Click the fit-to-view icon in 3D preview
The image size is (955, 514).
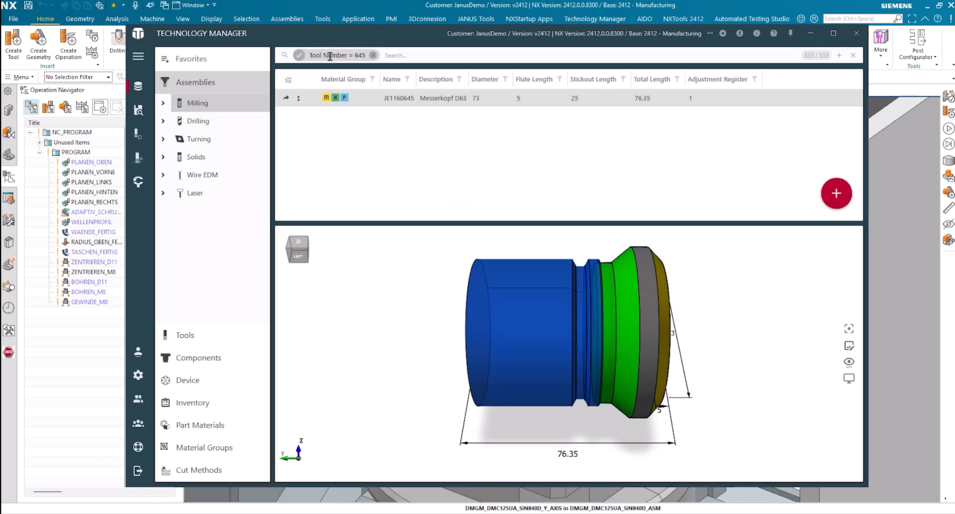click(849, 329)
